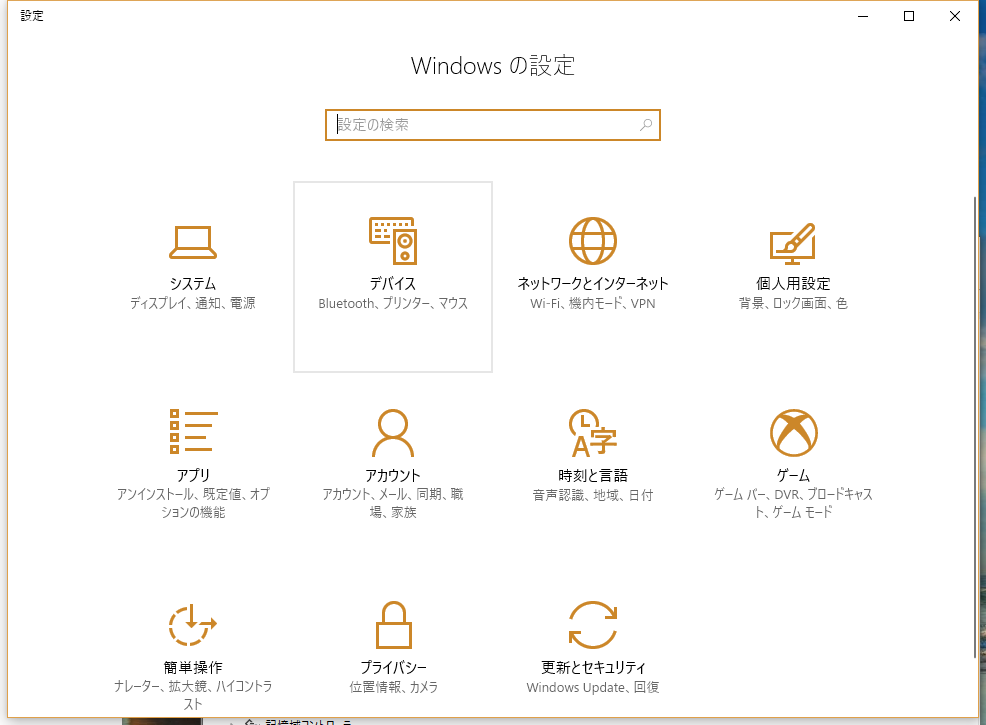This screenshot has height=725, width=986.
Task: Open the プライバシー padlock icon
Action: pyautogui.click(x=394, y=624)
